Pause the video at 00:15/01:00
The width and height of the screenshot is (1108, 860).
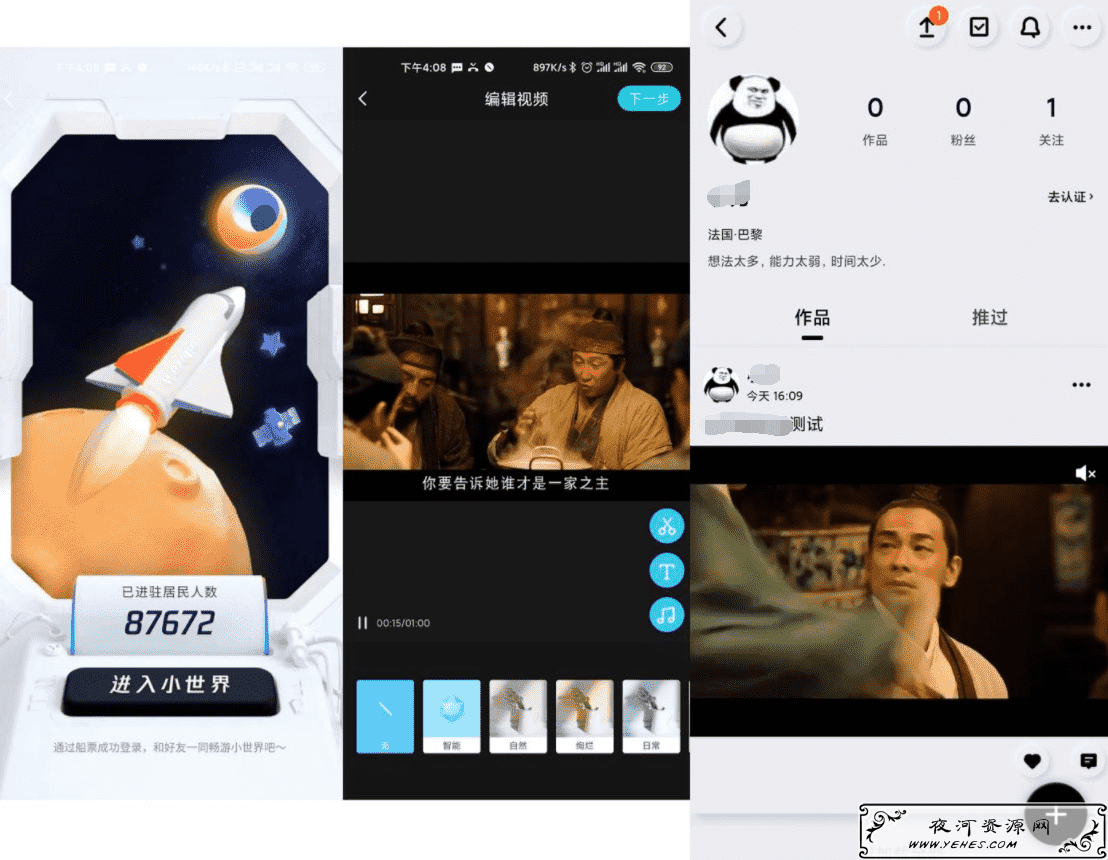pos(363,623)
